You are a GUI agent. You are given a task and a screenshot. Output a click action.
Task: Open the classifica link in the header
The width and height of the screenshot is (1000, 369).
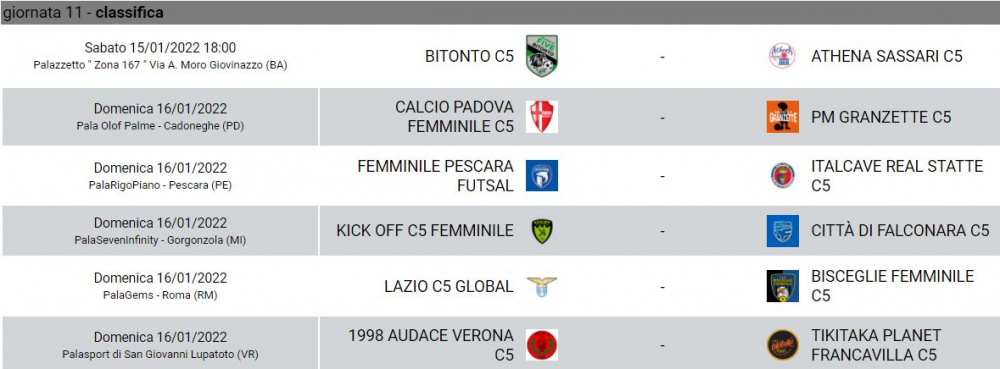point(129,12)
